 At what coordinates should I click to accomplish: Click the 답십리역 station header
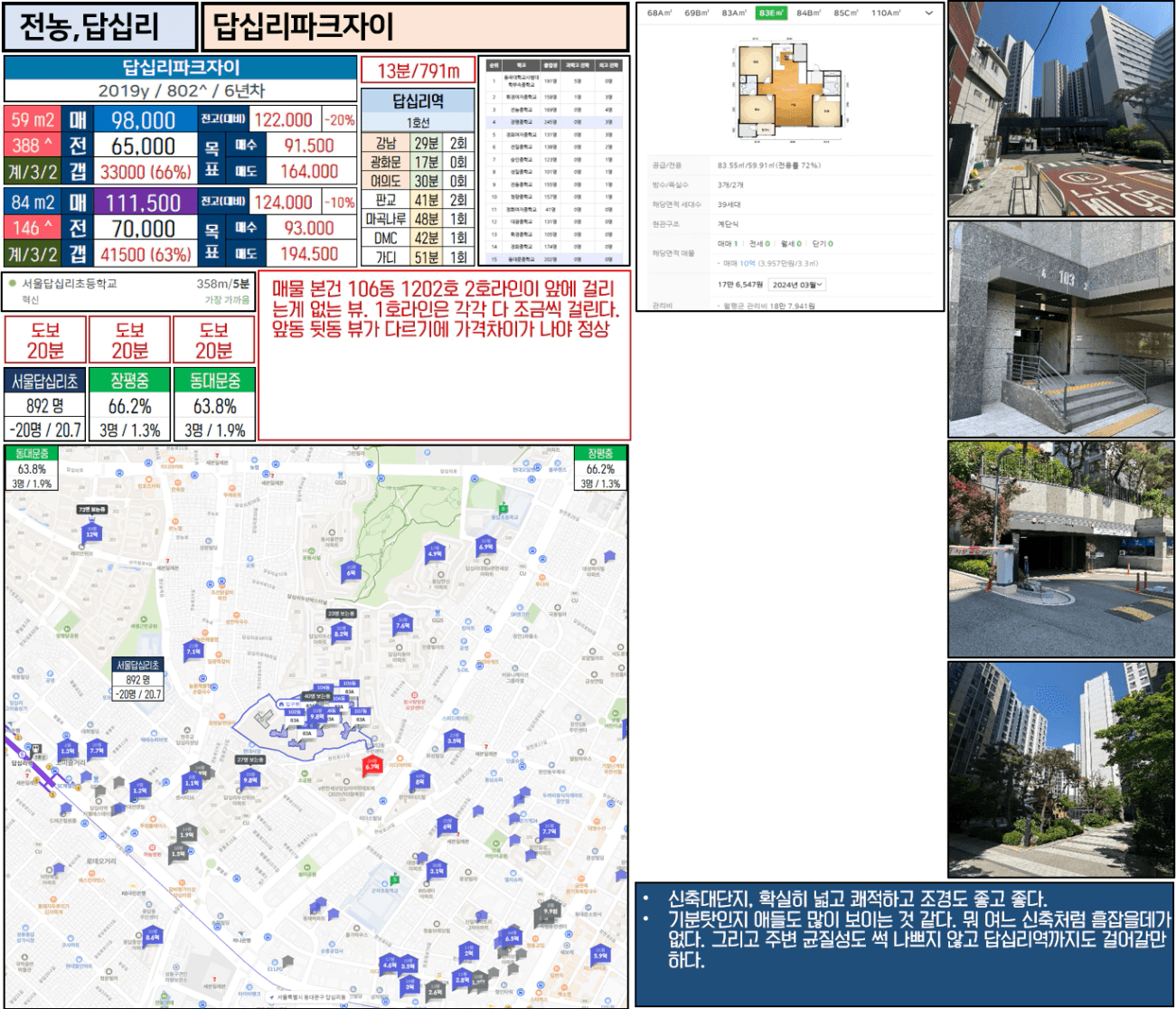tap(419, 100)
